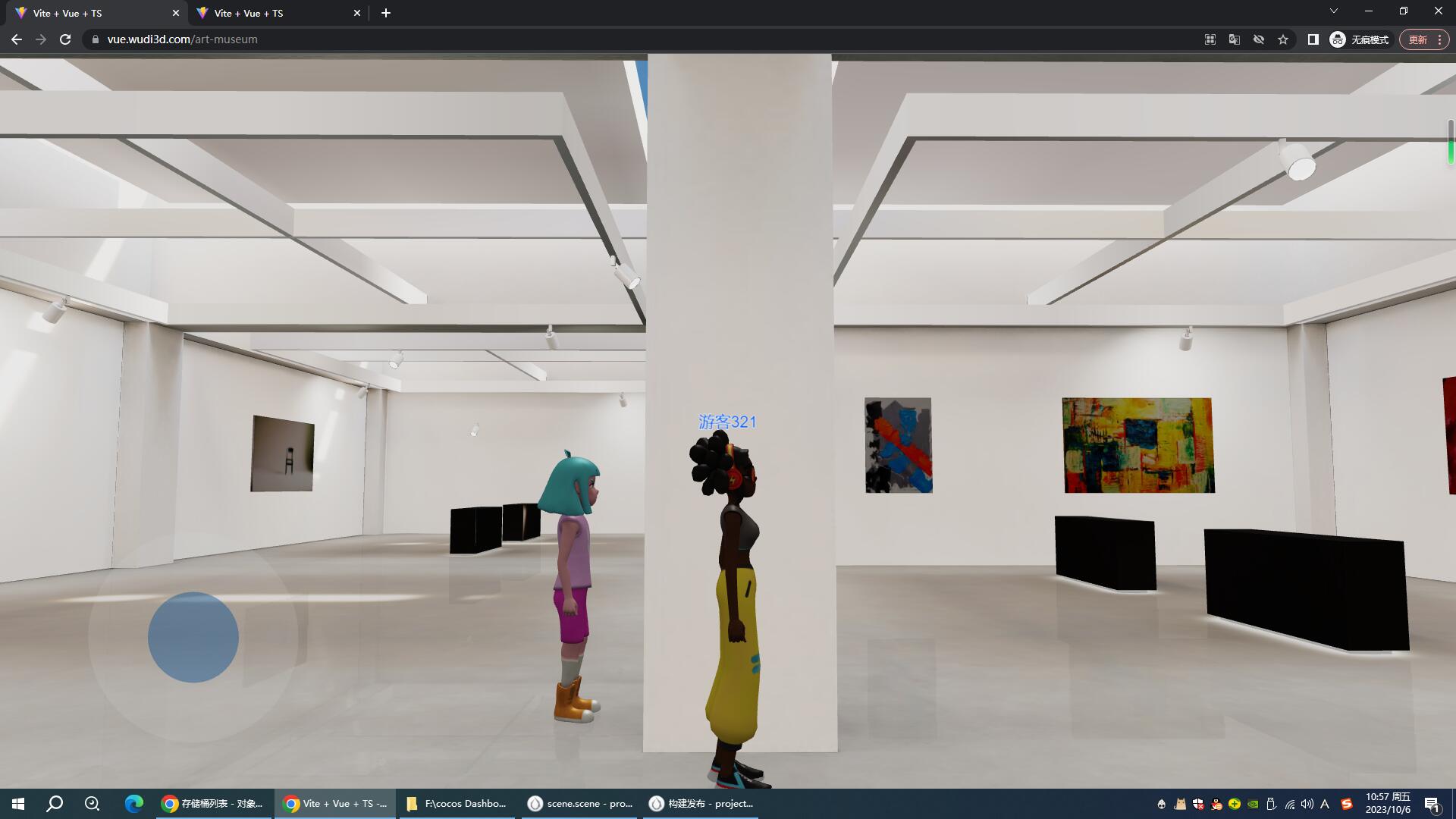
Task: Open the Windows notification center
Action: (x=1432, y=804)
